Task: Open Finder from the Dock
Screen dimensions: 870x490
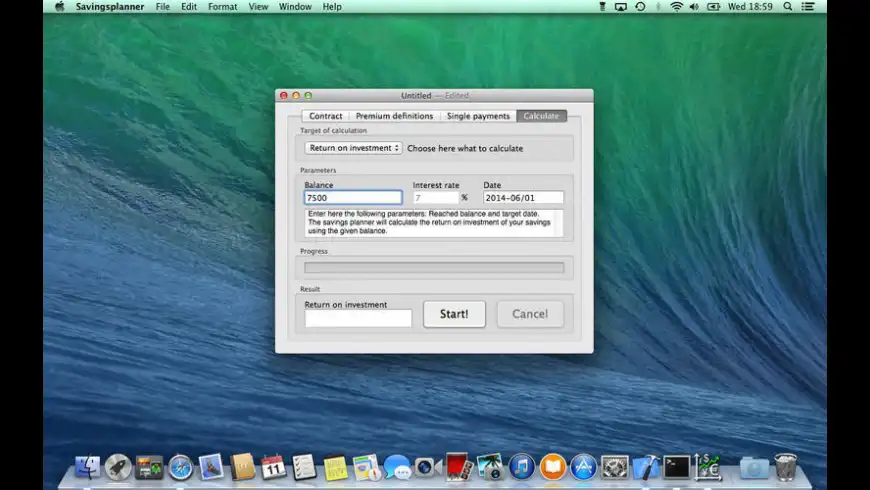Action: pos(88,467)
